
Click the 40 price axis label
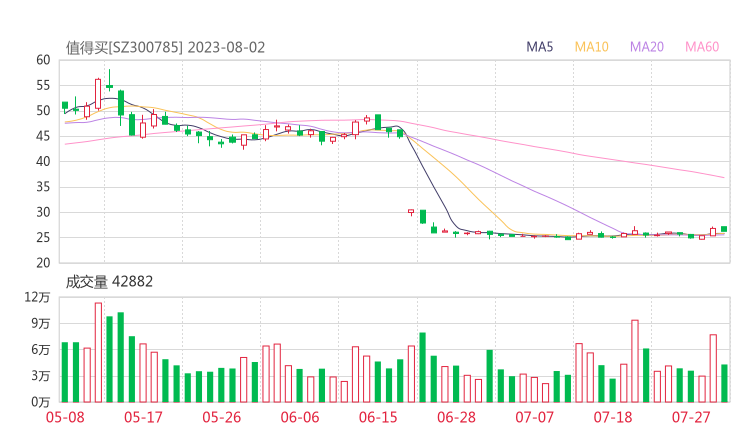click(x=43, y=161)
